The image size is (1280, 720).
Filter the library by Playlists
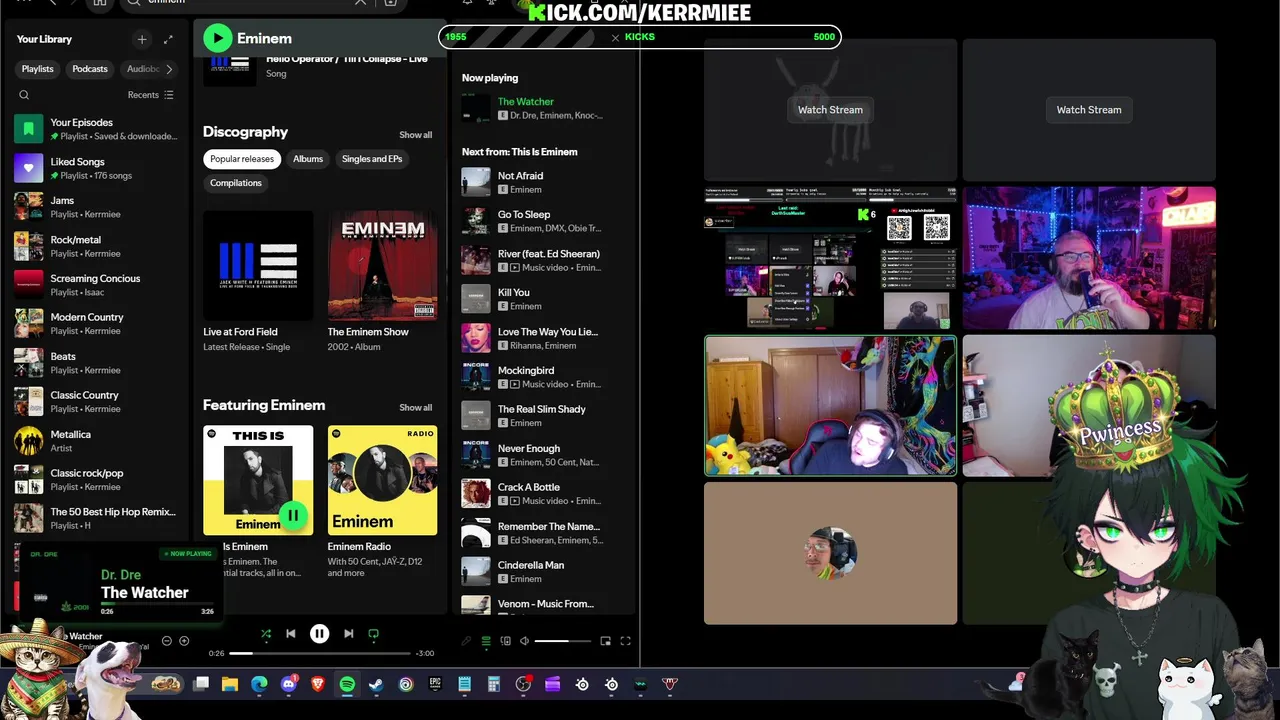(x=38, y=69)
